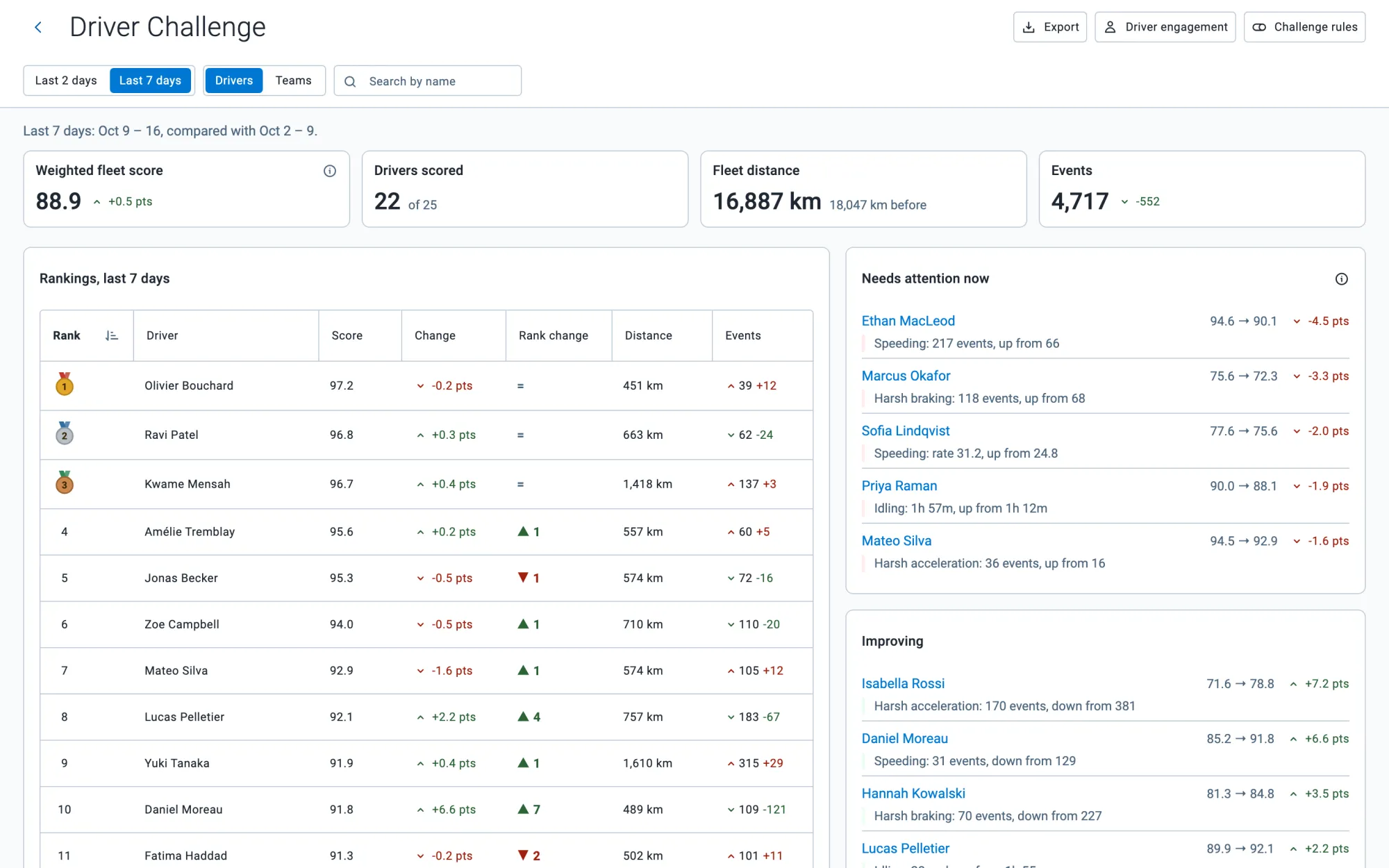Viewport: 1389px width, 868px height.
Task: Open Ethan MacLeod's driver profile
Action: click(908, 321)
